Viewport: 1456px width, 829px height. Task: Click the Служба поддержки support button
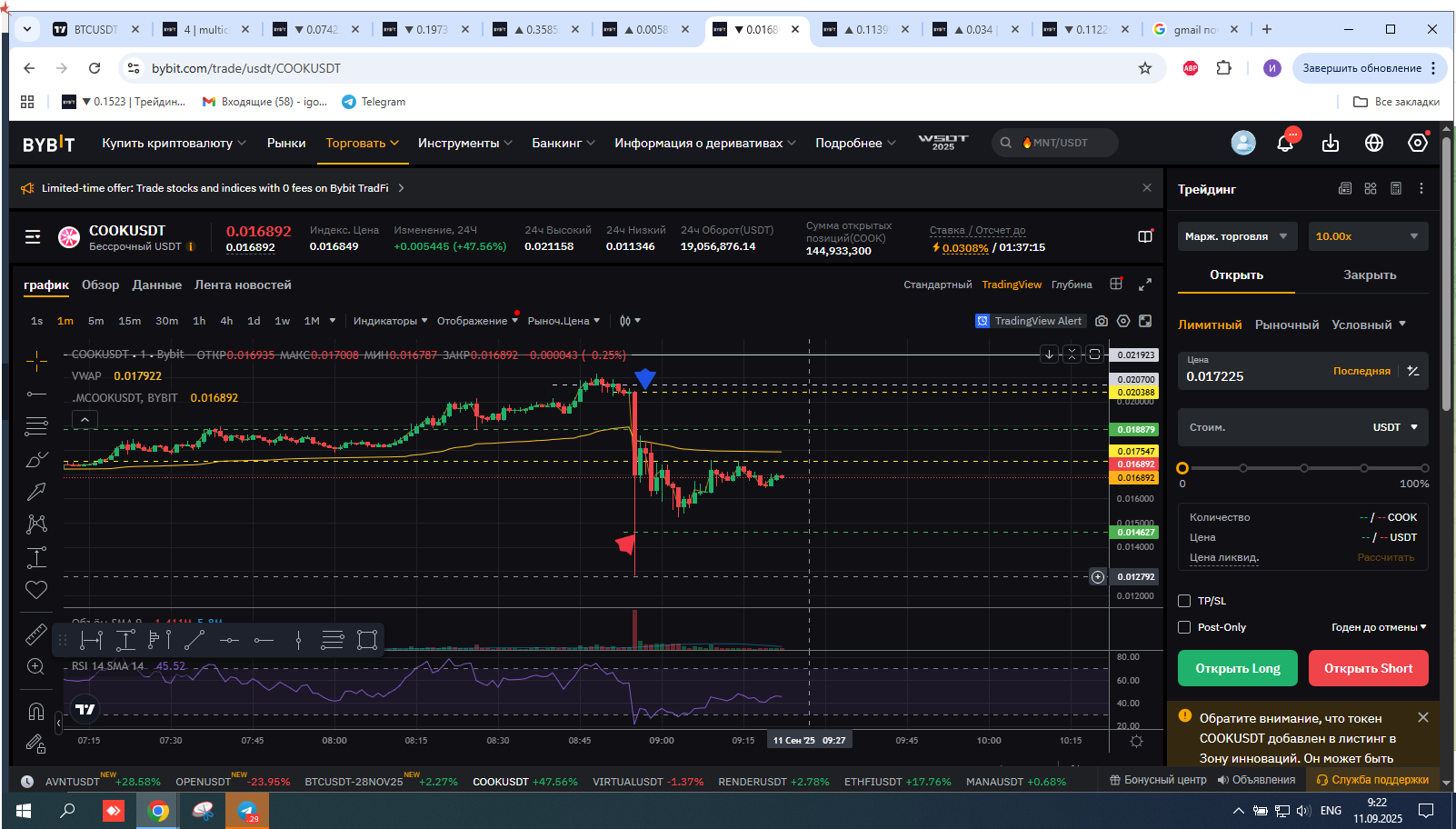1373,780
